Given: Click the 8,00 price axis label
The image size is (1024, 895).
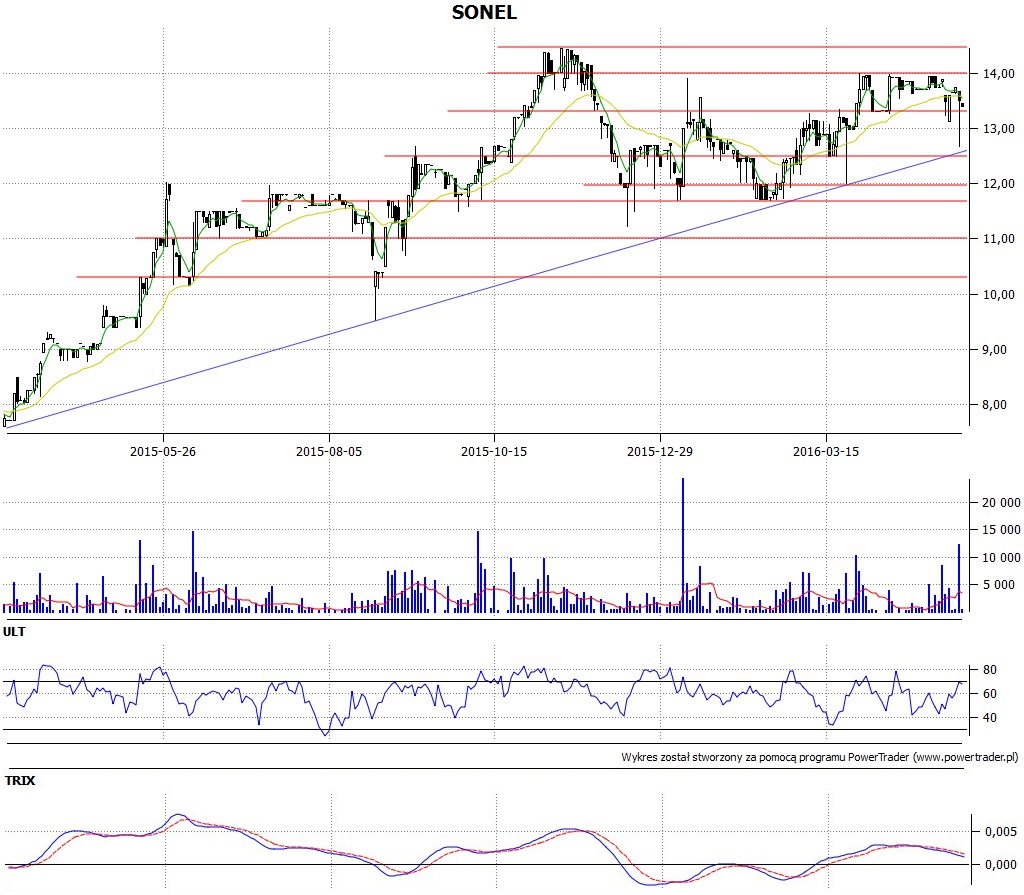Looking at the screenshot, I should tap(995, 405).
